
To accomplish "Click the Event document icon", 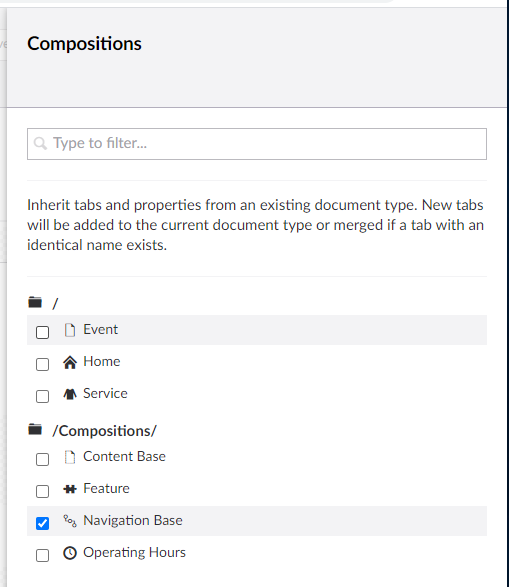I will pos(70,330).
